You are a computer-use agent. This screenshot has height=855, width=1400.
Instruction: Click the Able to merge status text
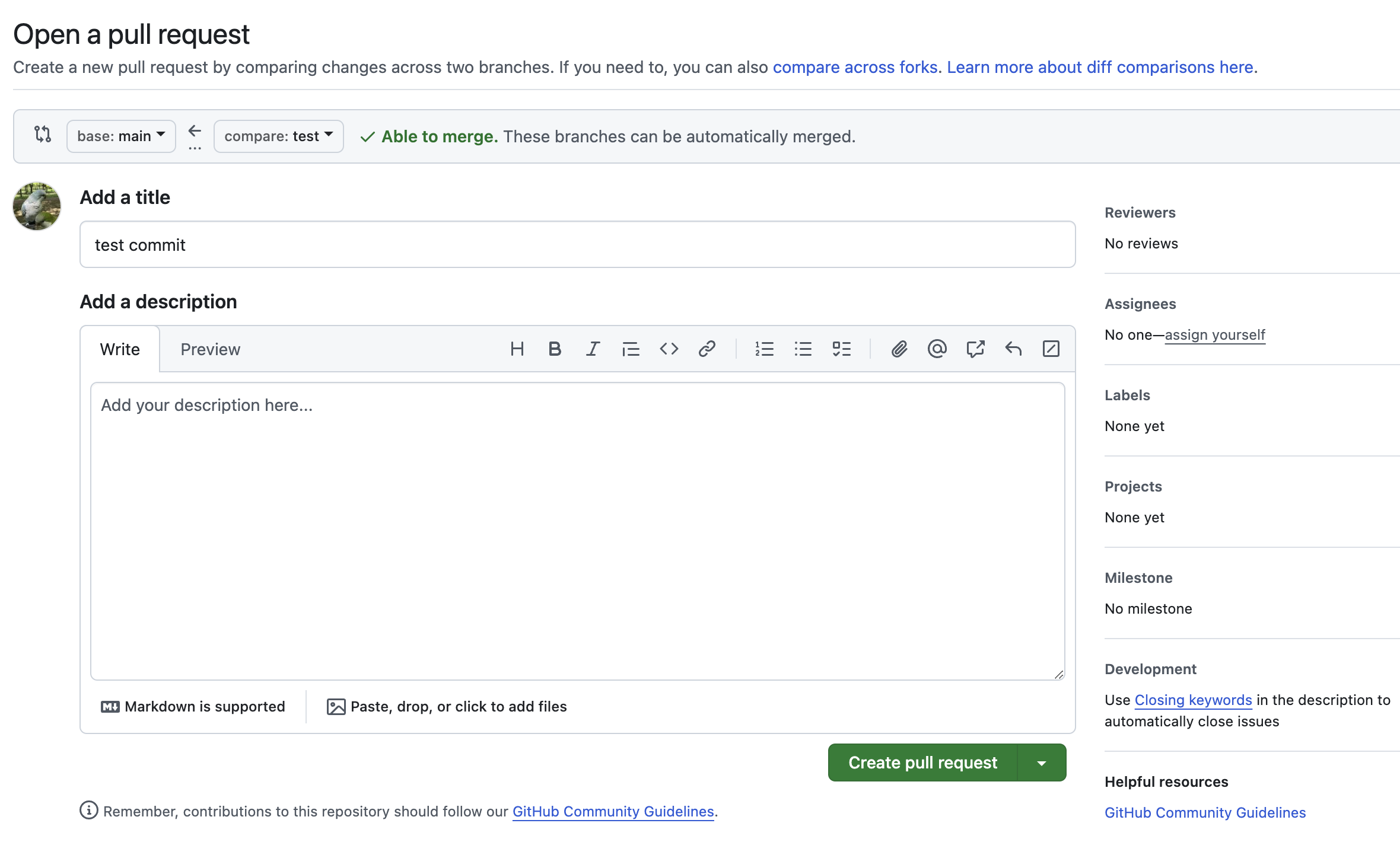(440, 136)
